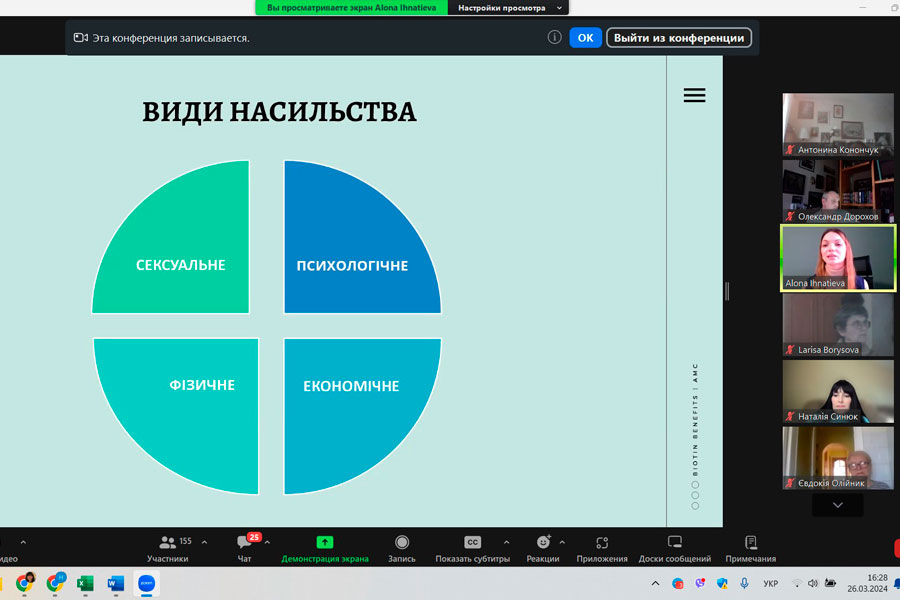Expand the Chat options caret
Screen dimensions: 900x600
coord(267,542)
